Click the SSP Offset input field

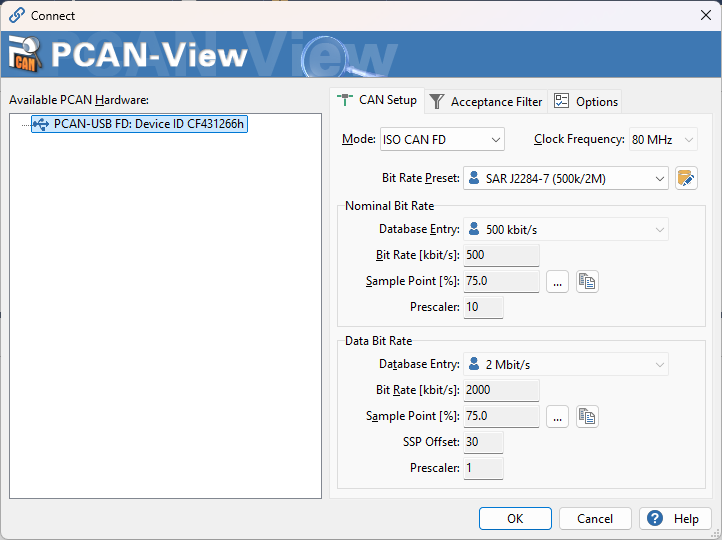pyautogui.click(x=483, y=442)
